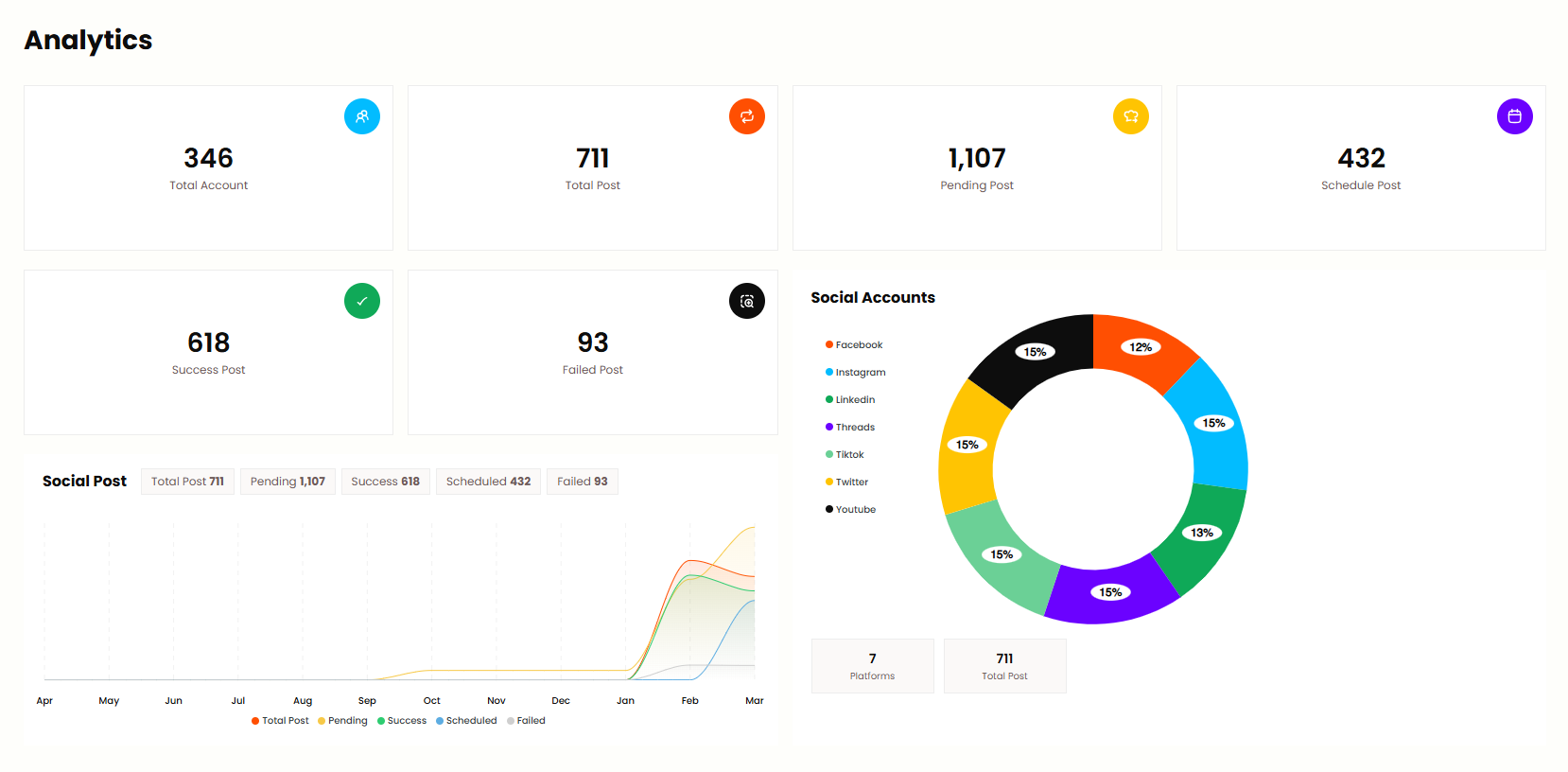Toggle Failed series in chart legend

coord(526,721)
